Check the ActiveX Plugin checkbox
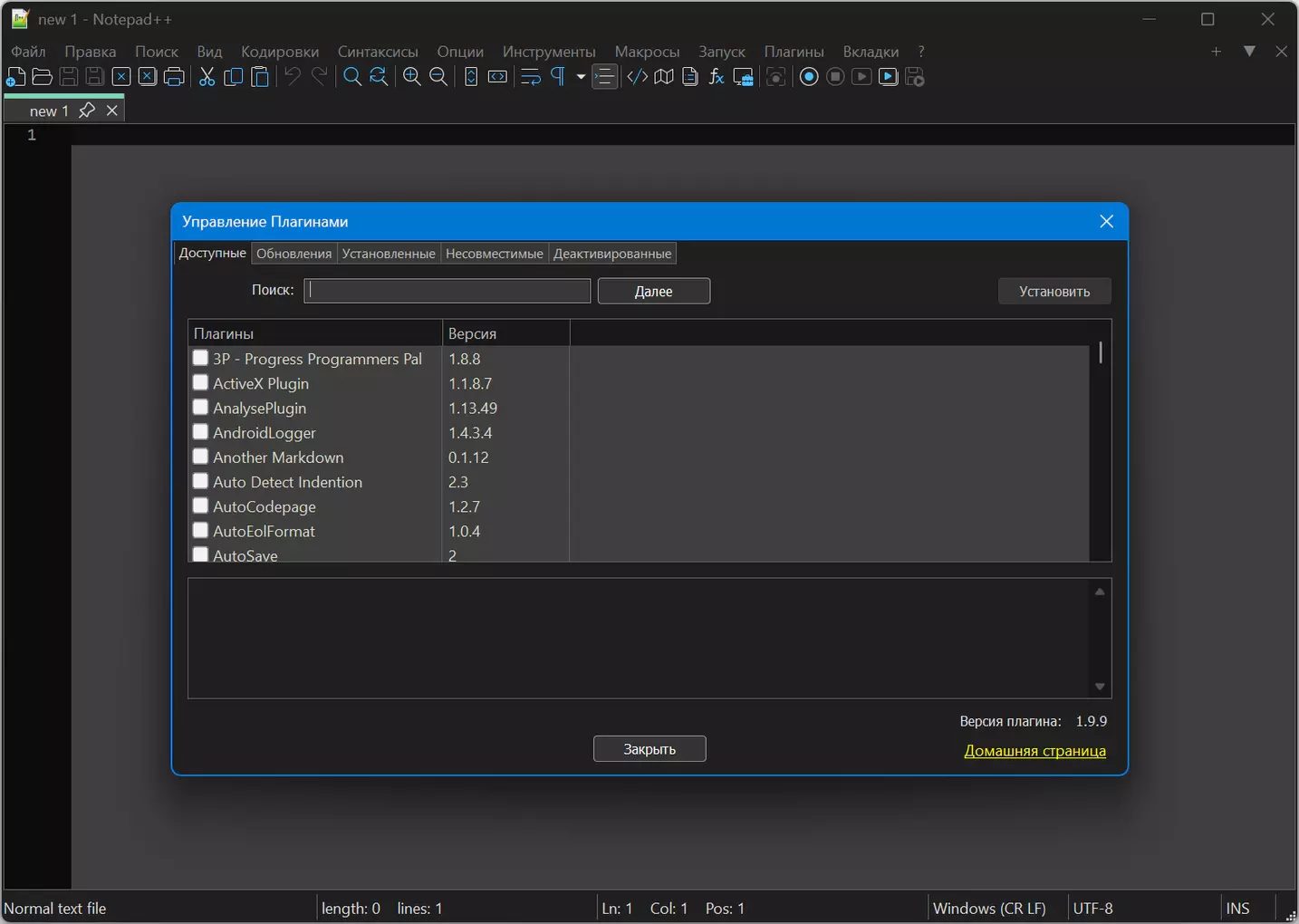This screenshot has width=1299, height=924. pos(200,382)
